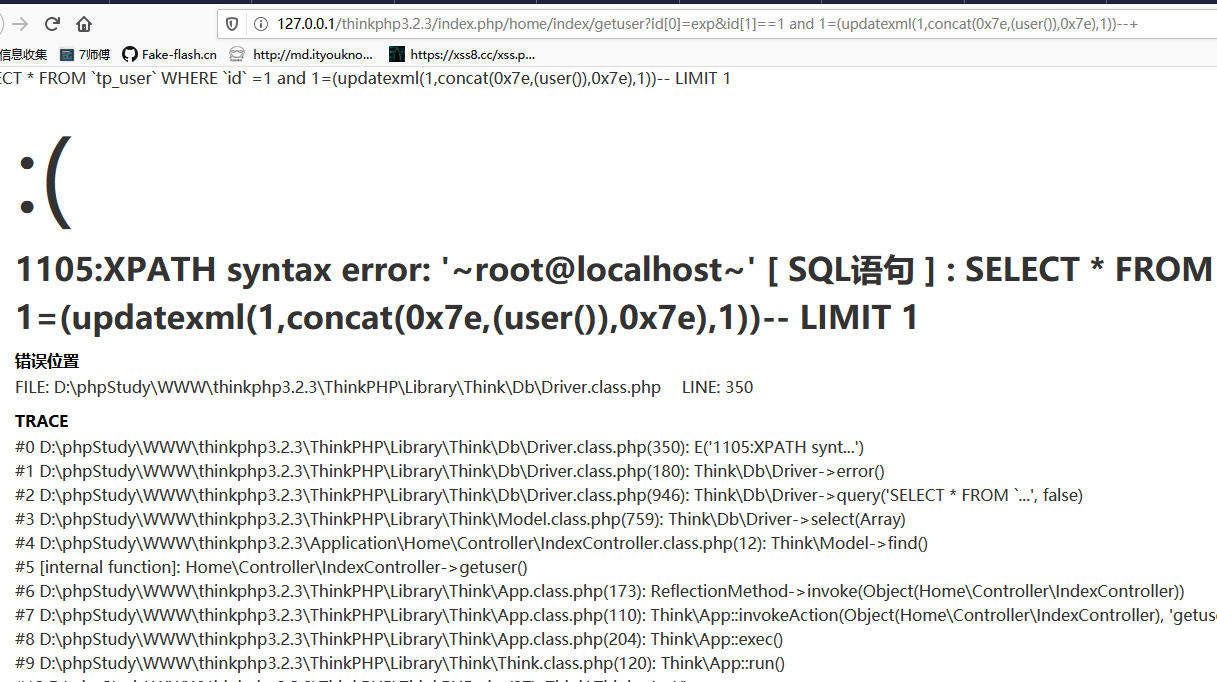Click trace line #0 with E('1105:XPATH synt...')

[x=440, y=447]
